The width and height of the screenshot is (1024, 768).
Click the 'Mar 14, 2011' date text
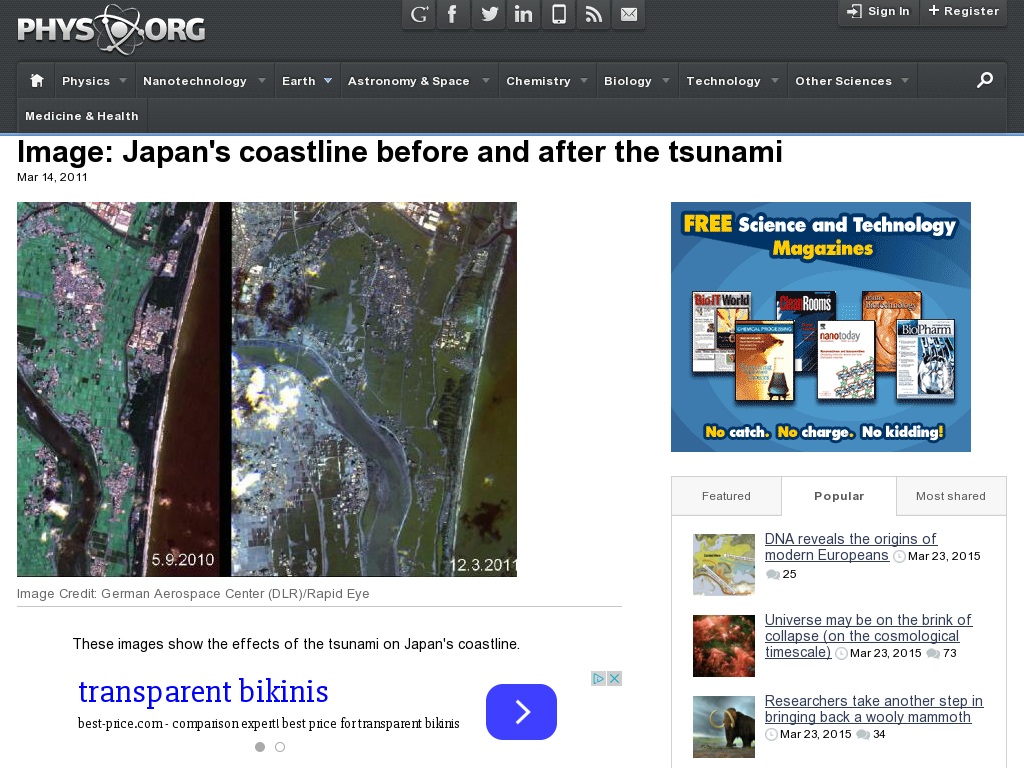click(52, 177)
